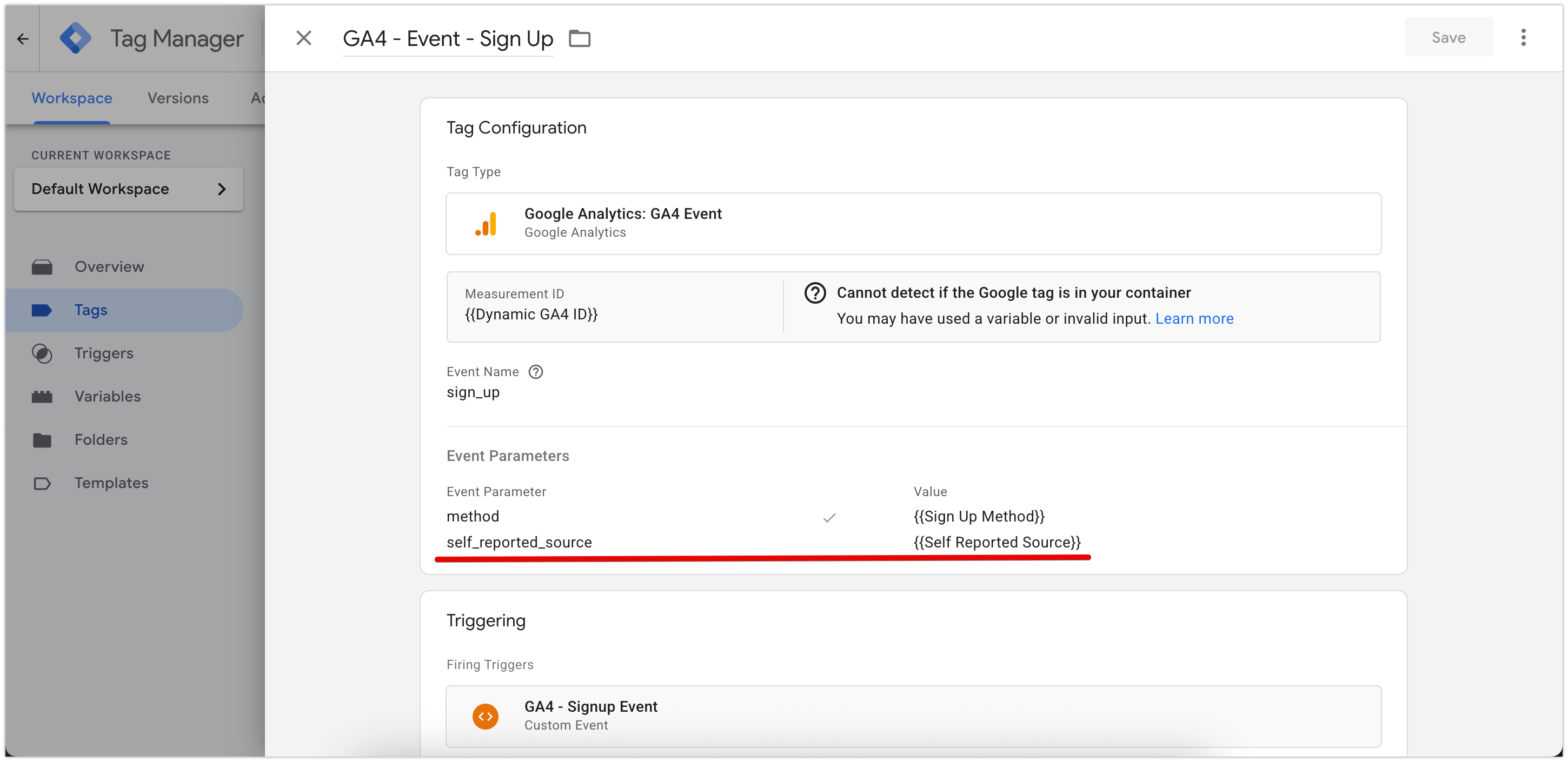Open the Folders section
The width and height of the screenshot is (1568, 762).
(101, 439)
